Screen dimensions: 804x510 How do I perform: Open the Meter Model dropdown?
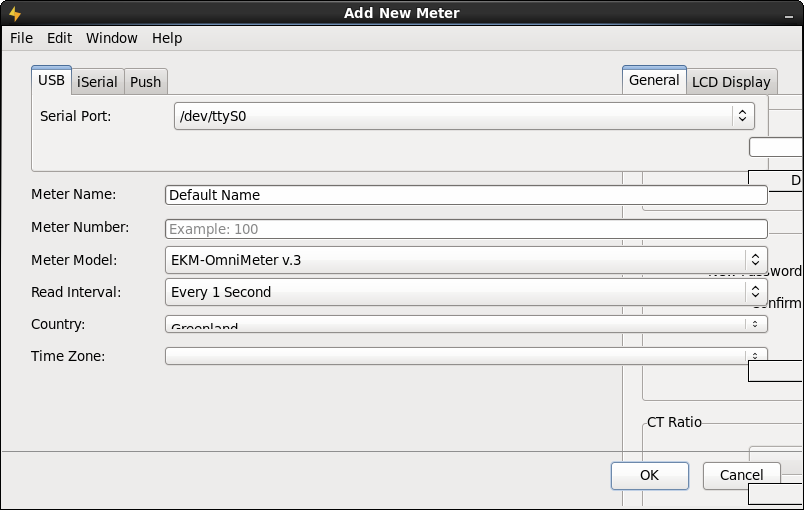[x=465, y=260]
